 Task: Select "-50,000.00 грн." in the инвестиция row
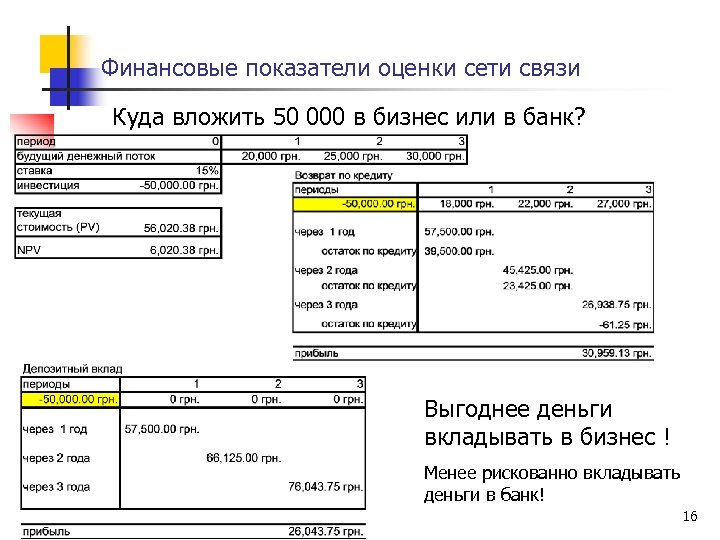pos(179,186)
